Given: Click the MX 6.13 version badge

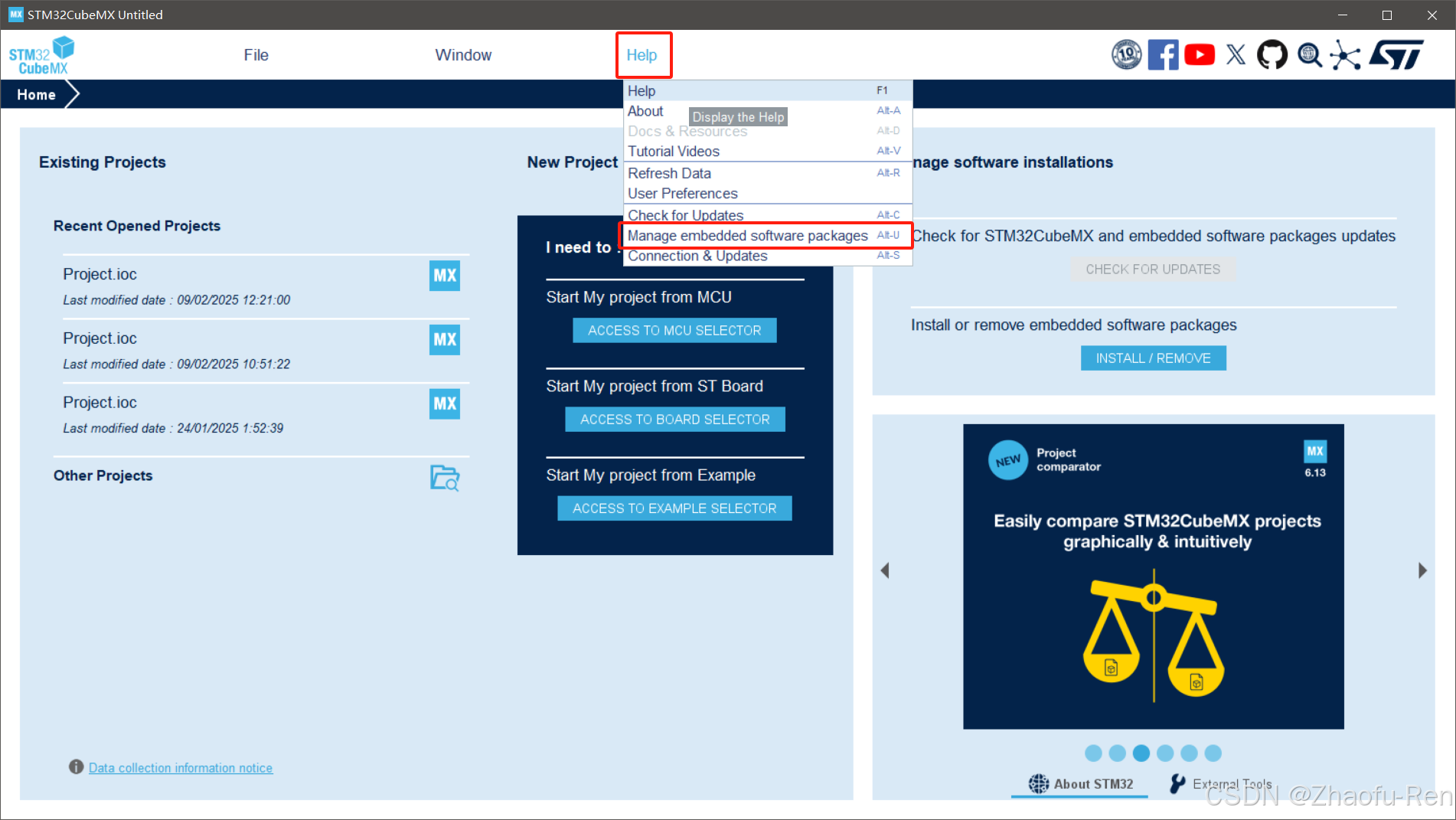Looking at the screenshot, I should (x=1315, y=459).
